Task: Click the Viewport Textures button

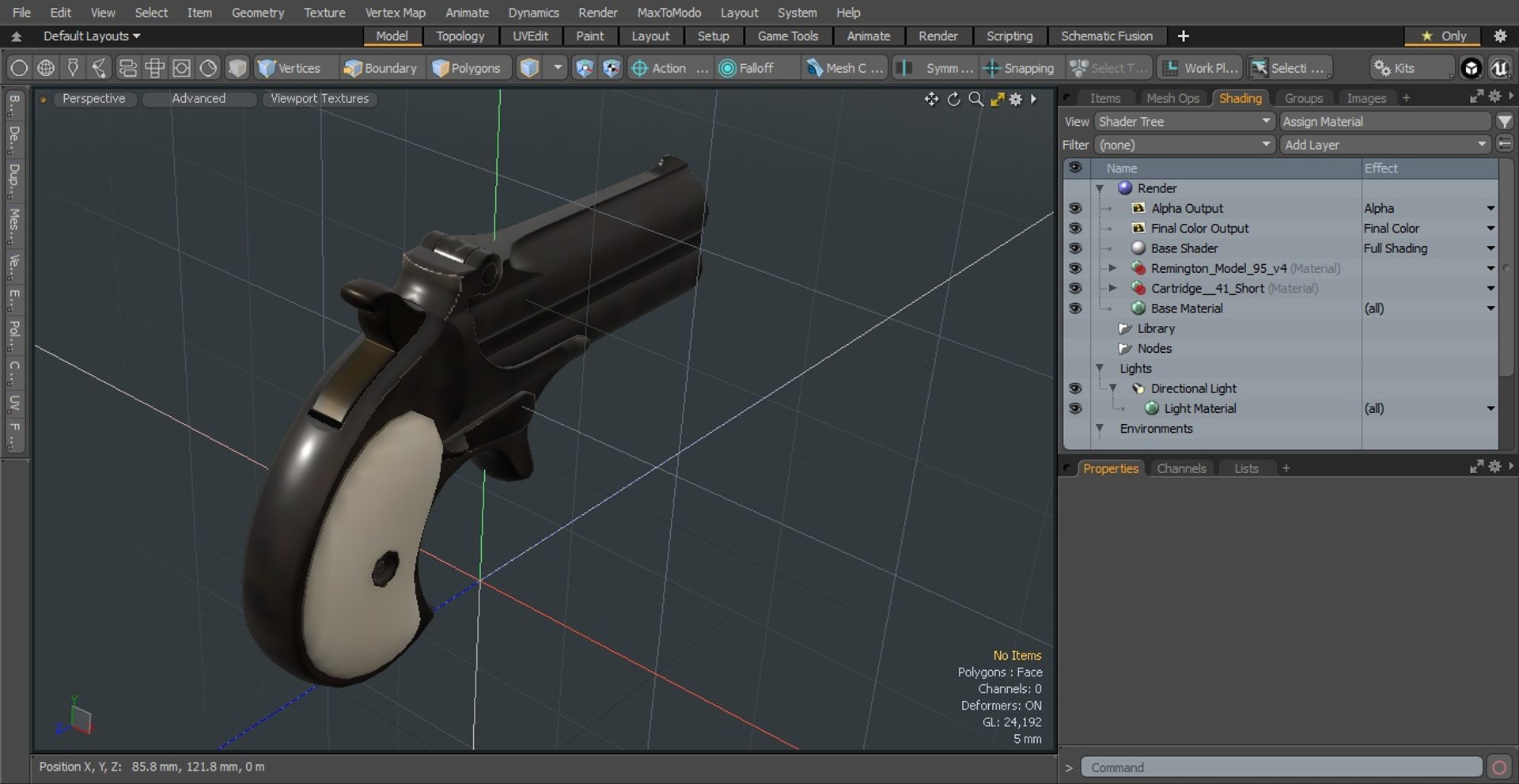Action: (320, 99)
